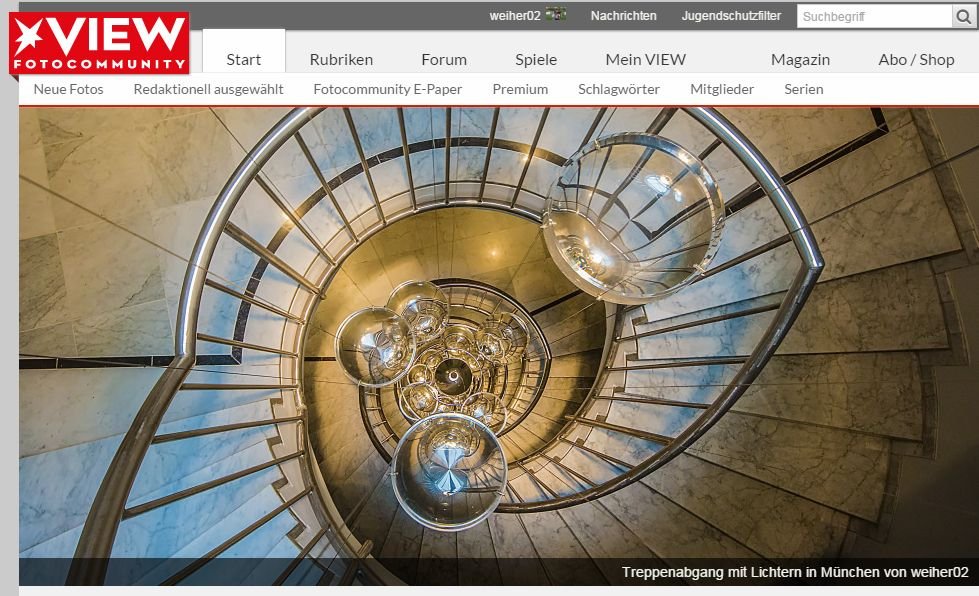Click the spiral staircase featured photo

click(498, 330)
